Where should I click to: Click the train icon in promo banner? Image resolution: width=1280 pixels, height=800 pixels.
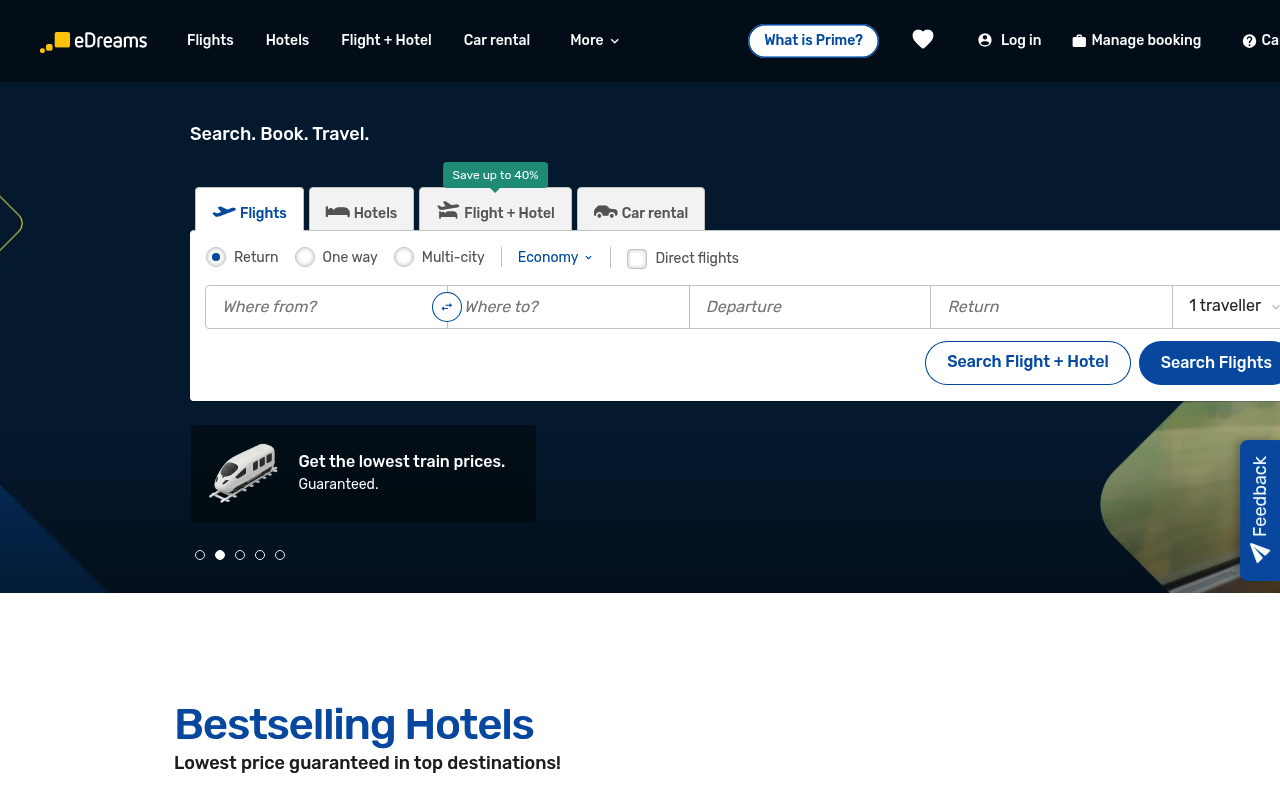(244, 472)
